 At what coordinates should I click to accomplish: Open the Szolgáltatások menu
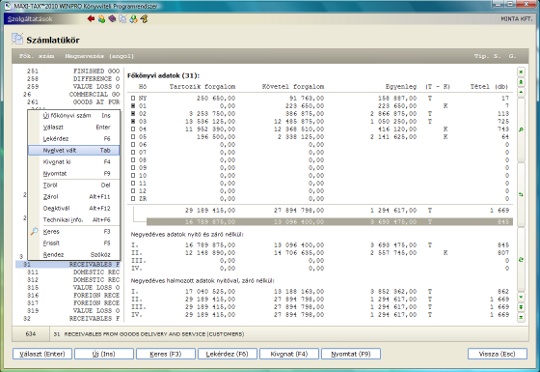(30, 19)
